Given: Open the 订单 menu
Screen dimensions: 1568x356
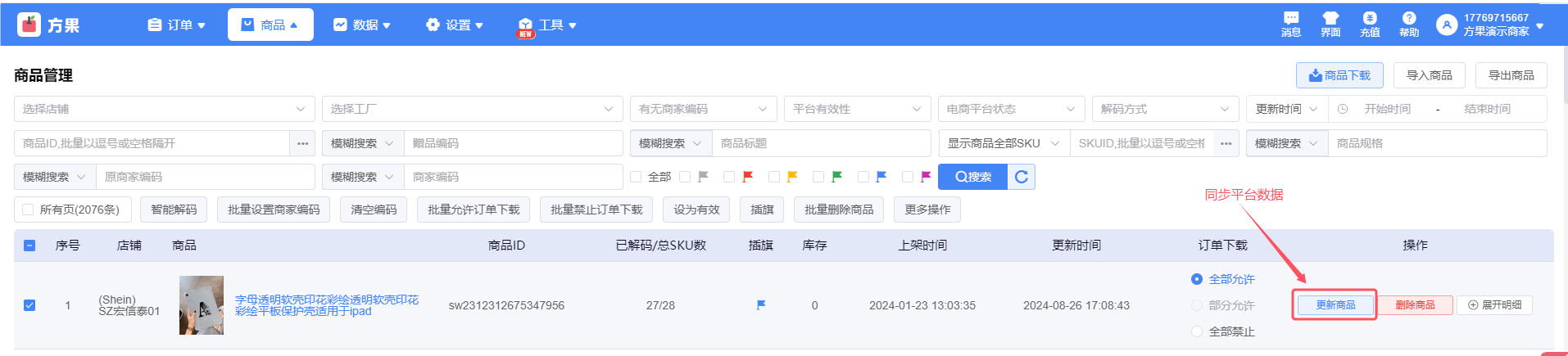Looking at the screenshot, I should 176,25.
